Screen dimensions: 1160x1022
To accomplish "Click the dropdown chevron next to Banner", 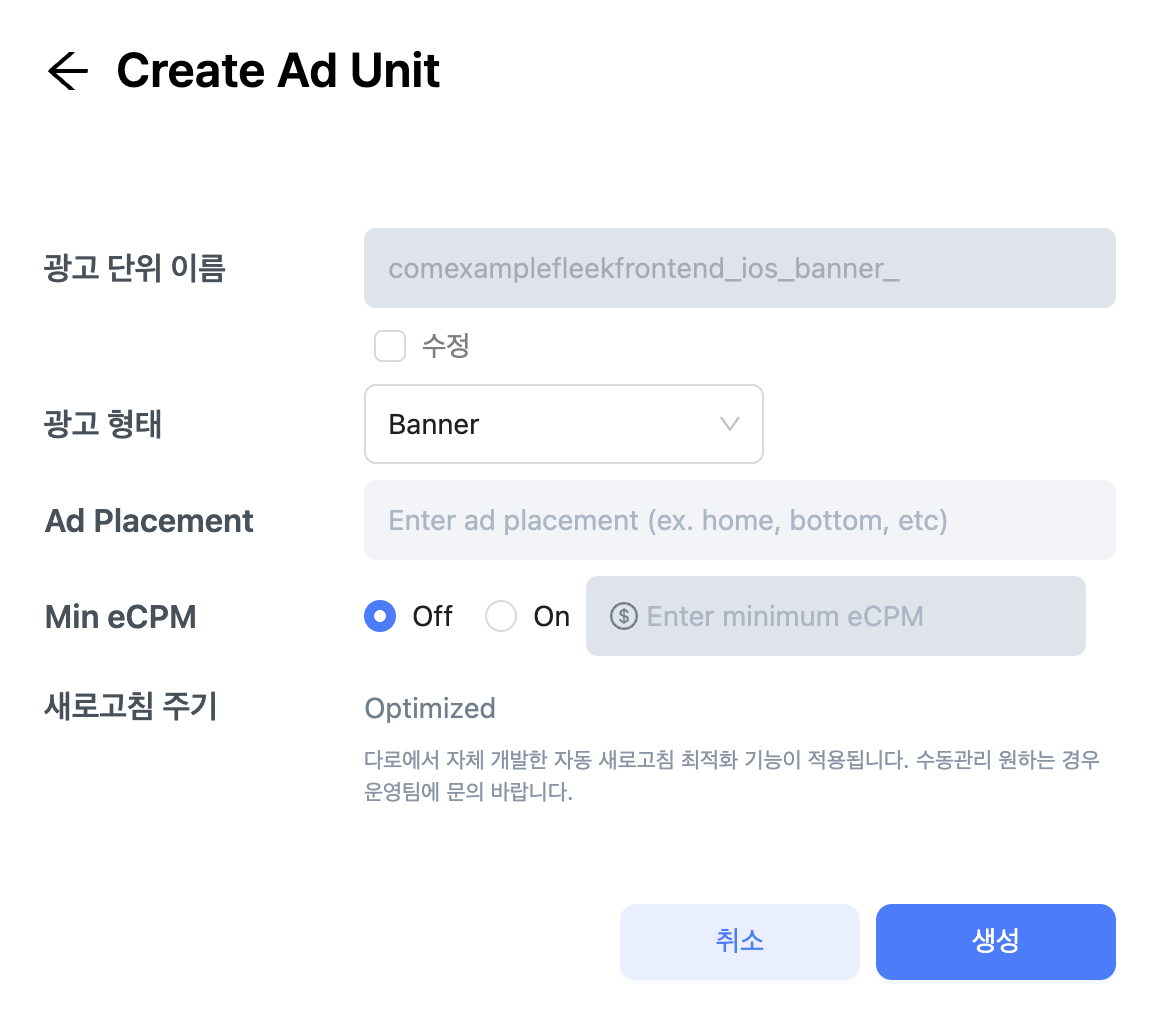I will coord(729,424).
